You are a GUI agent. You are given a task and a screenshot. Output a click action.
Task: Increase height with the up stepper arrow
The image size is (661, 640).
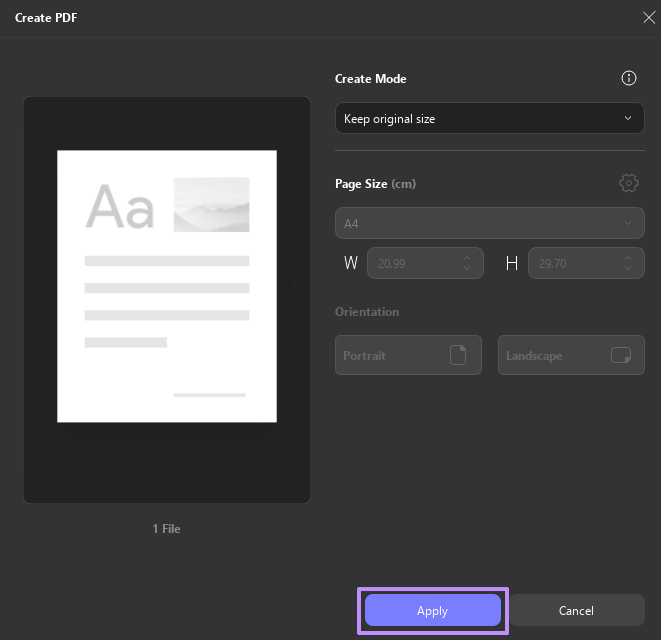tap(628, 258)
